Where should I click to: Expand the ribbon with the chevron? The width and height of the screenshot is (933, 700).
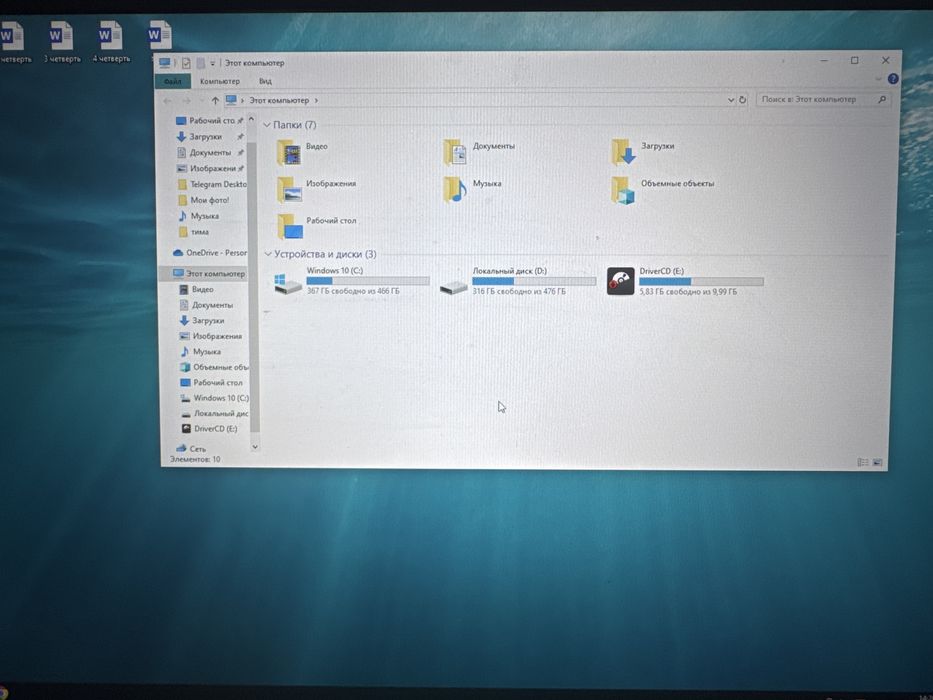point(878,79)
